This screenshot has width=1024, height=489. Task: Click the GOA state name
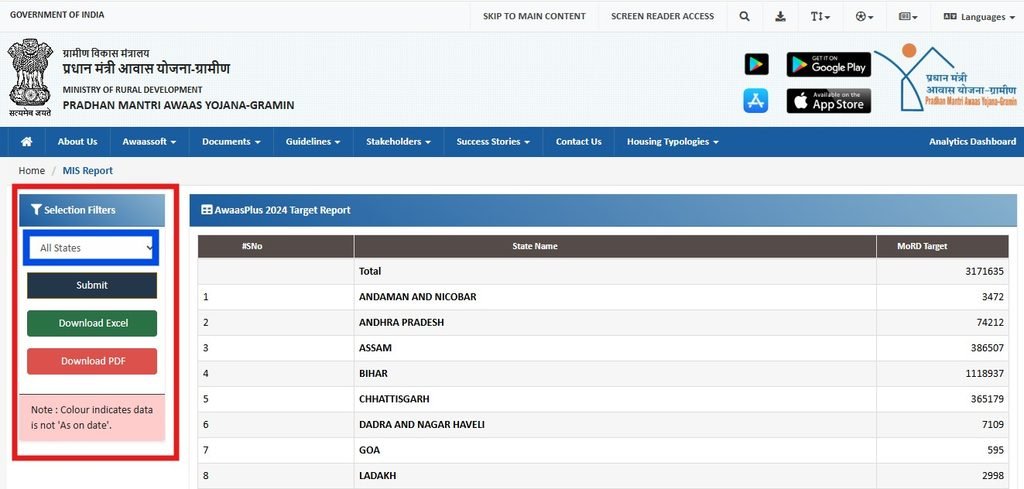point(370,450)
